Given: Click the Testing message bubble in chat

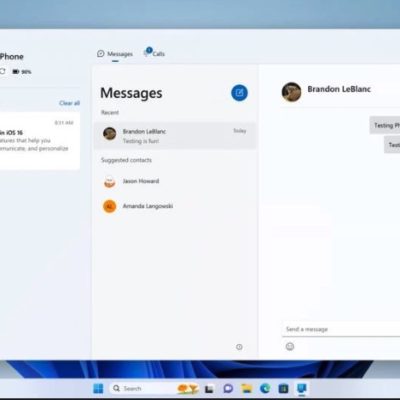Looking at the screenshot, I should pyautogui.click(x=385, y=125).
